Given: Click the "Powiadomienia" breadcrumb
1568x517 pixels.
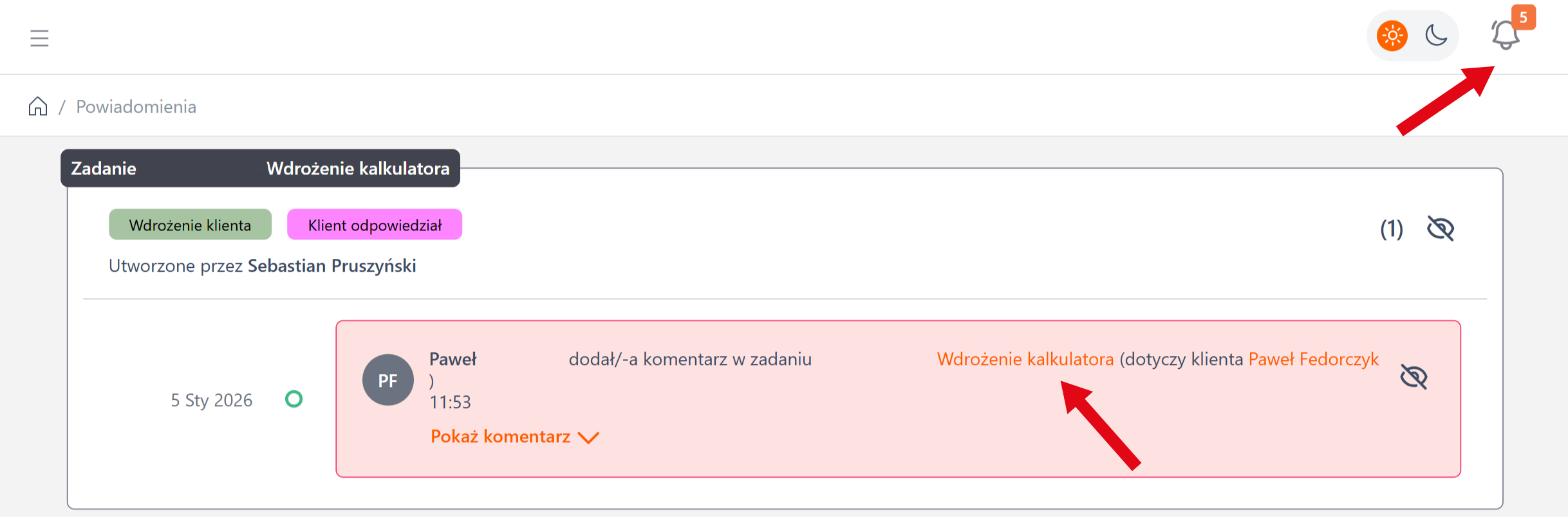Looking at the screenshot, I should 136,107.
